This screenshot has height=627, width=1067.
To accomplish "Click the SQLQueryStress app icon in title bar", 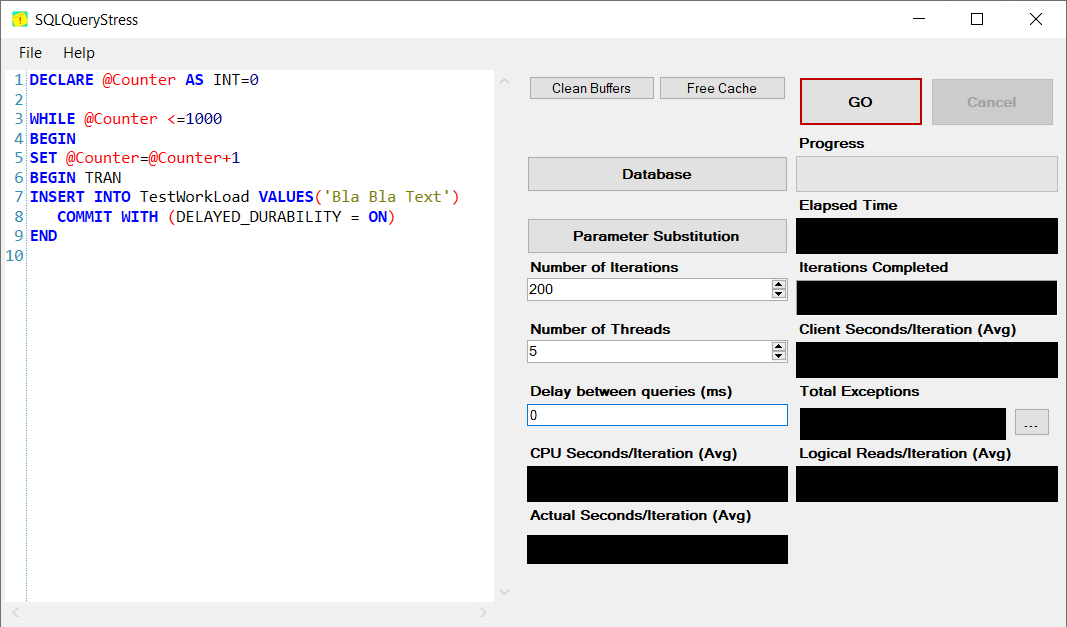I will [20, 19].
